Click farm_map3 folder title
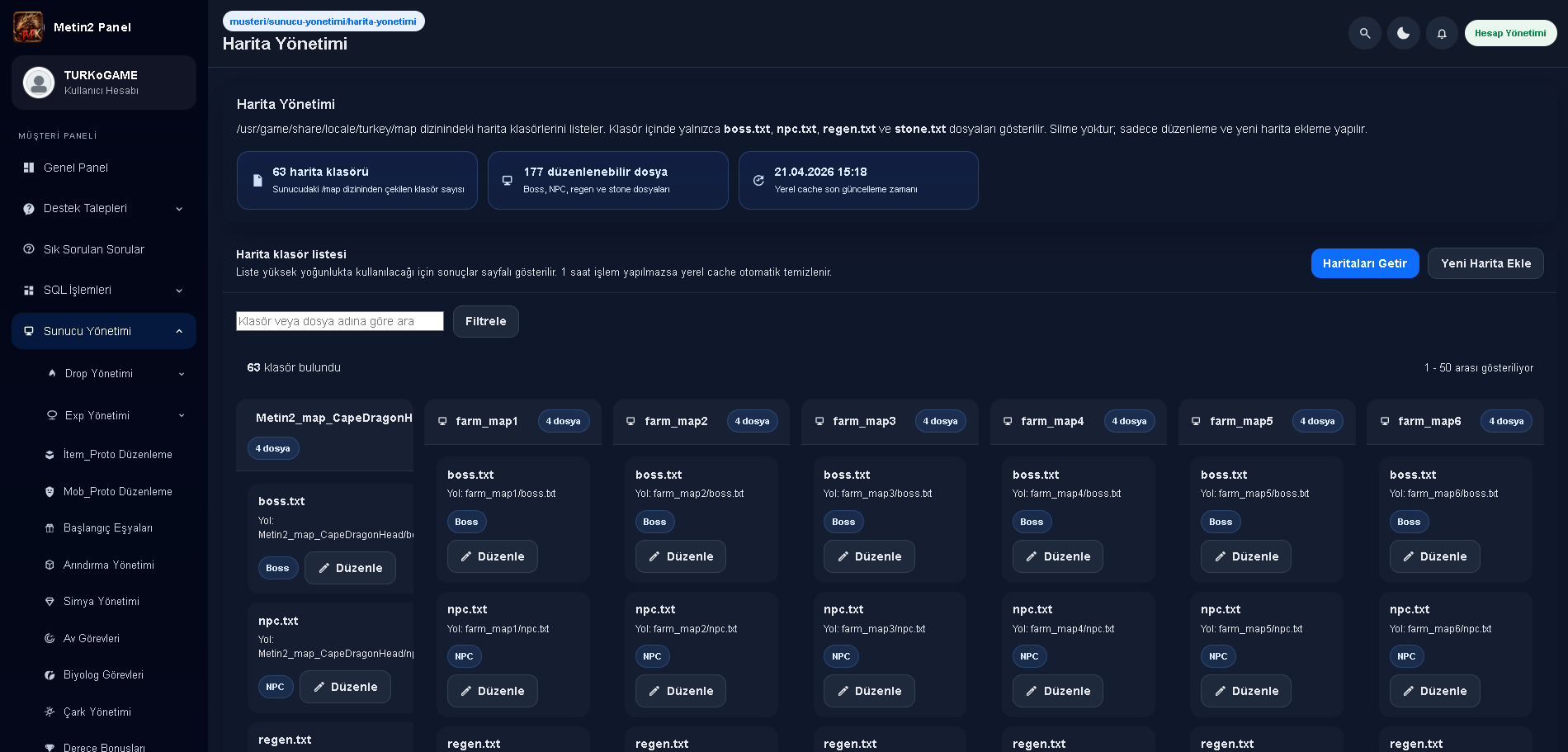This screenshot has height=752, width=1568. (864, 421)
